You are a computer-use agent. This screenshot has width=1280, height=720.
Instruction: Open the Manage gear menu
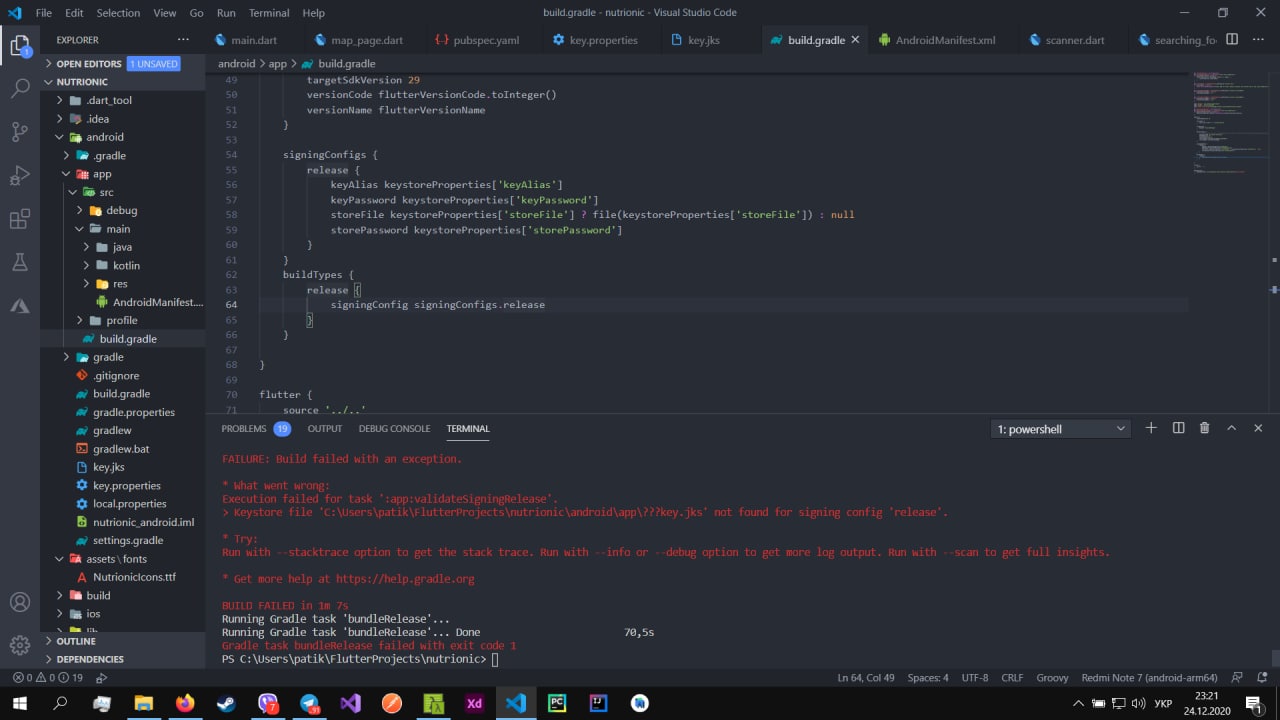[x=20, y=645]
